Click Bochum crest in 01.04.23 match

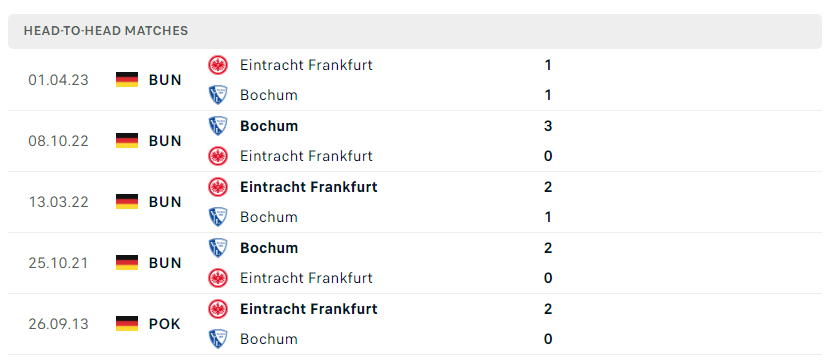[218, 95]
